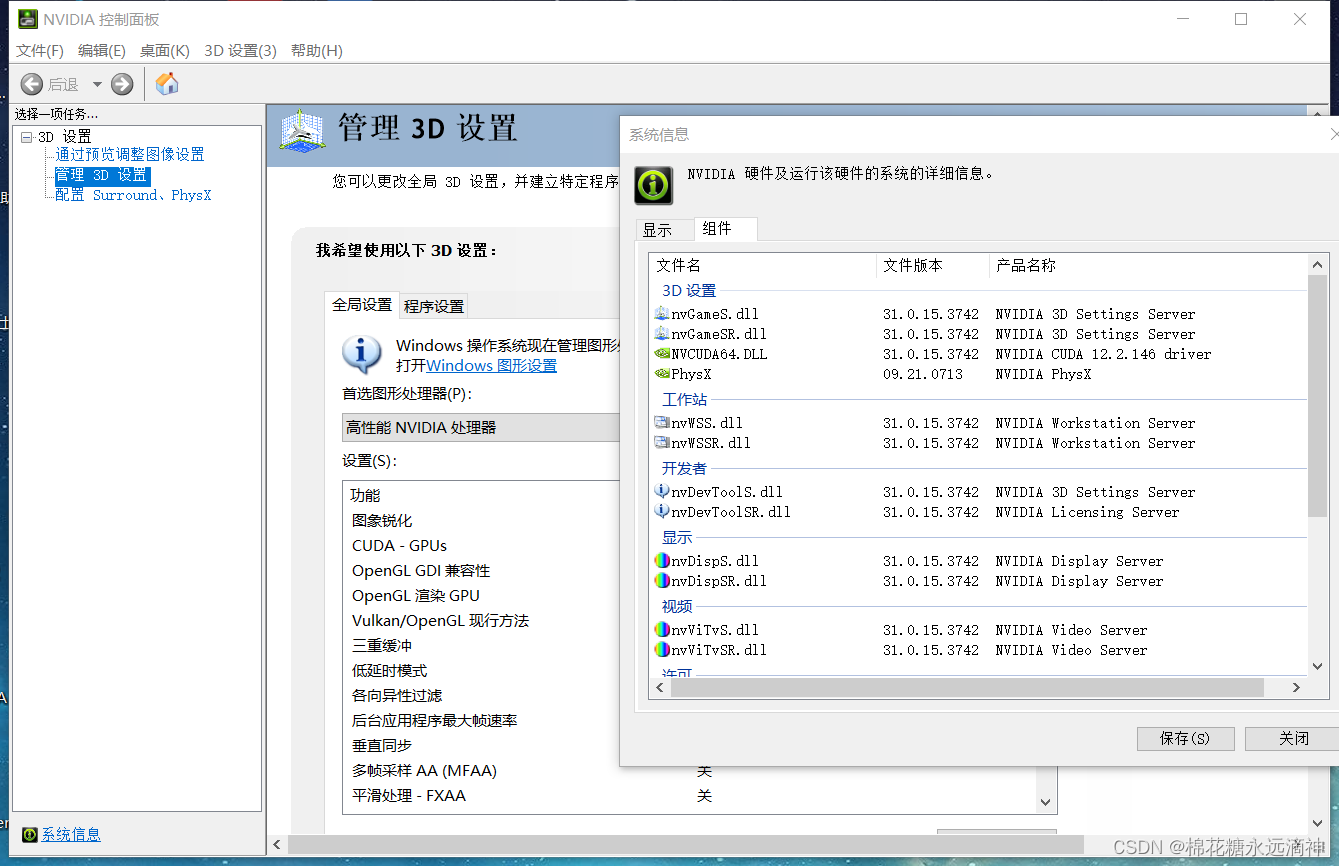The width and height of the screenshot is (1339, 866).
Task: Select 配置 Surround、PhysX in task tree
Action: pyautogui.click(x=133, y=195)
